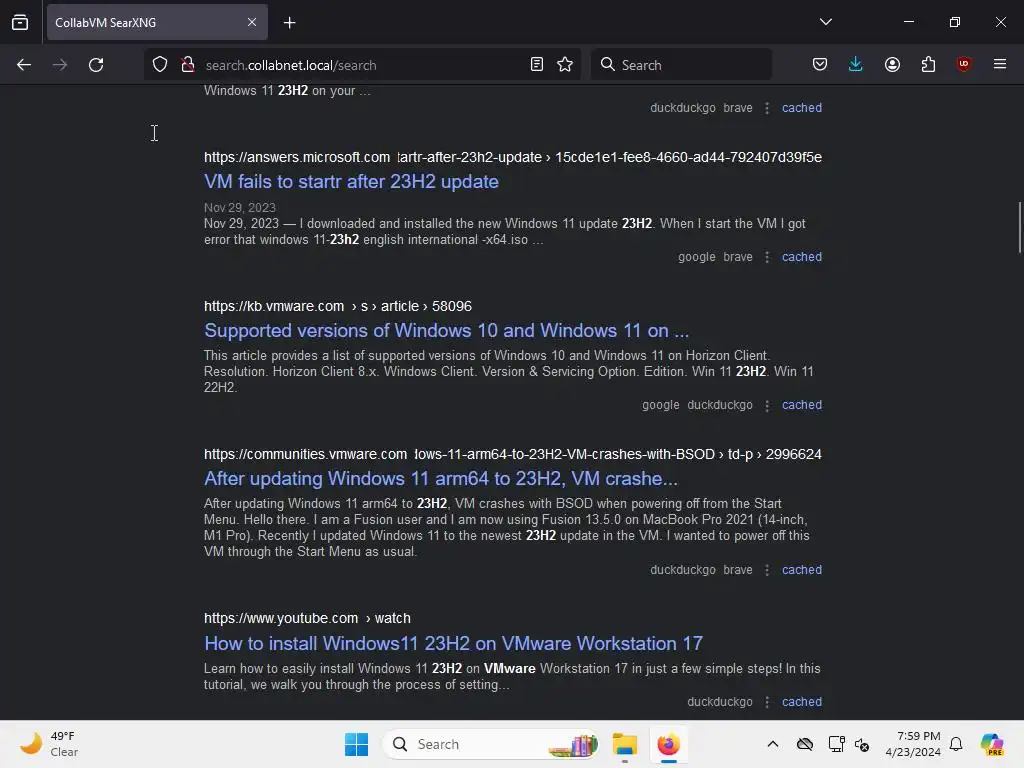Open the Windows Start menu
Screen dimensions: 1024x768
[x=357, y=744]
